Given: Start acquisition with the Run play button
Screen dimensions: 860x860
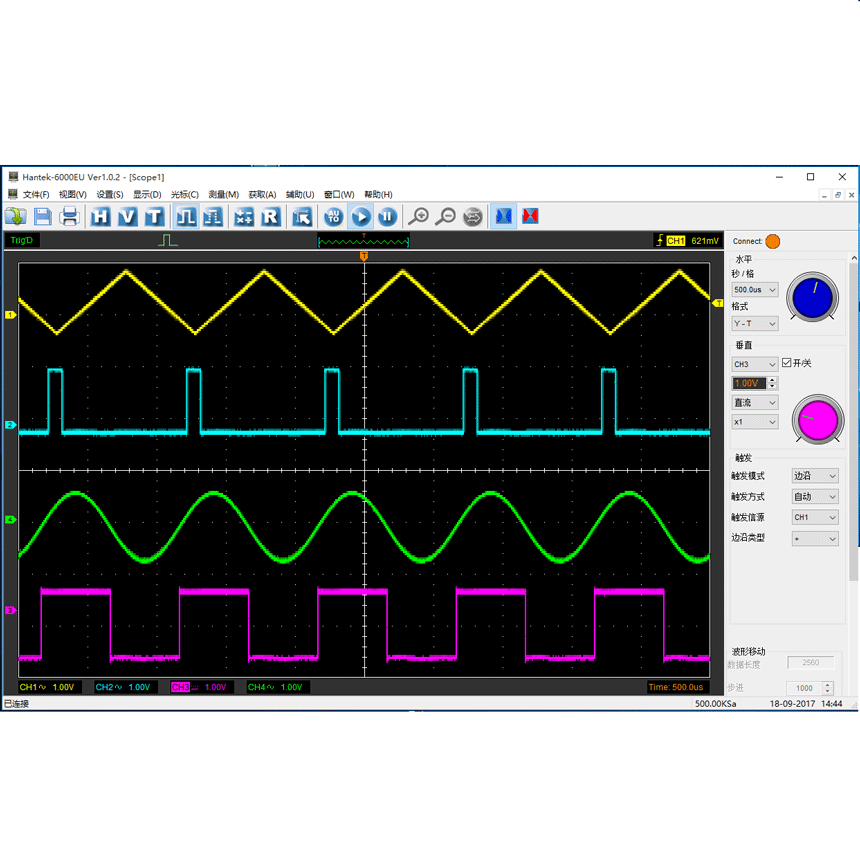Looking at the screenshot, I should (360, 217).
